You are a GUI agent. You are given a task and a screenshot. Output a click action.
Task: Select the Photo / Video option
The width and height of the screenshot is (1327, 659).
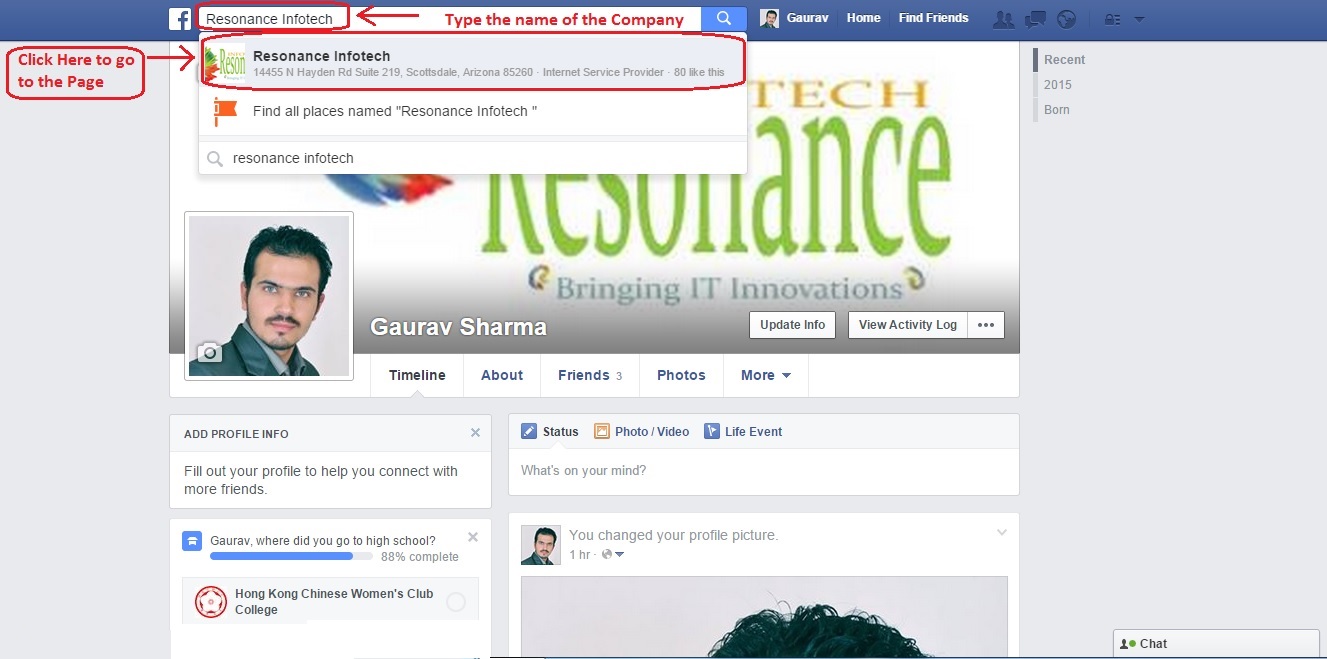coord(641,431)
